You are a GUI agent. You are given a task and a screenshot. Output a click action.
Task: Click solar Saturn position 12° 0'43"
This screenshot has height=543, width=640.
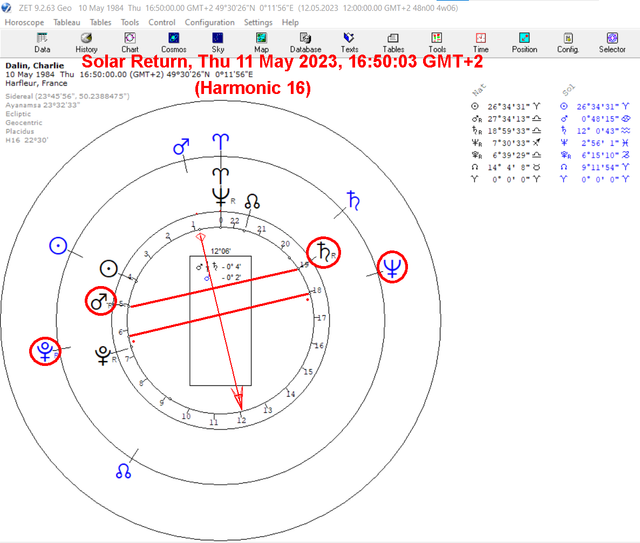(598, 131)
